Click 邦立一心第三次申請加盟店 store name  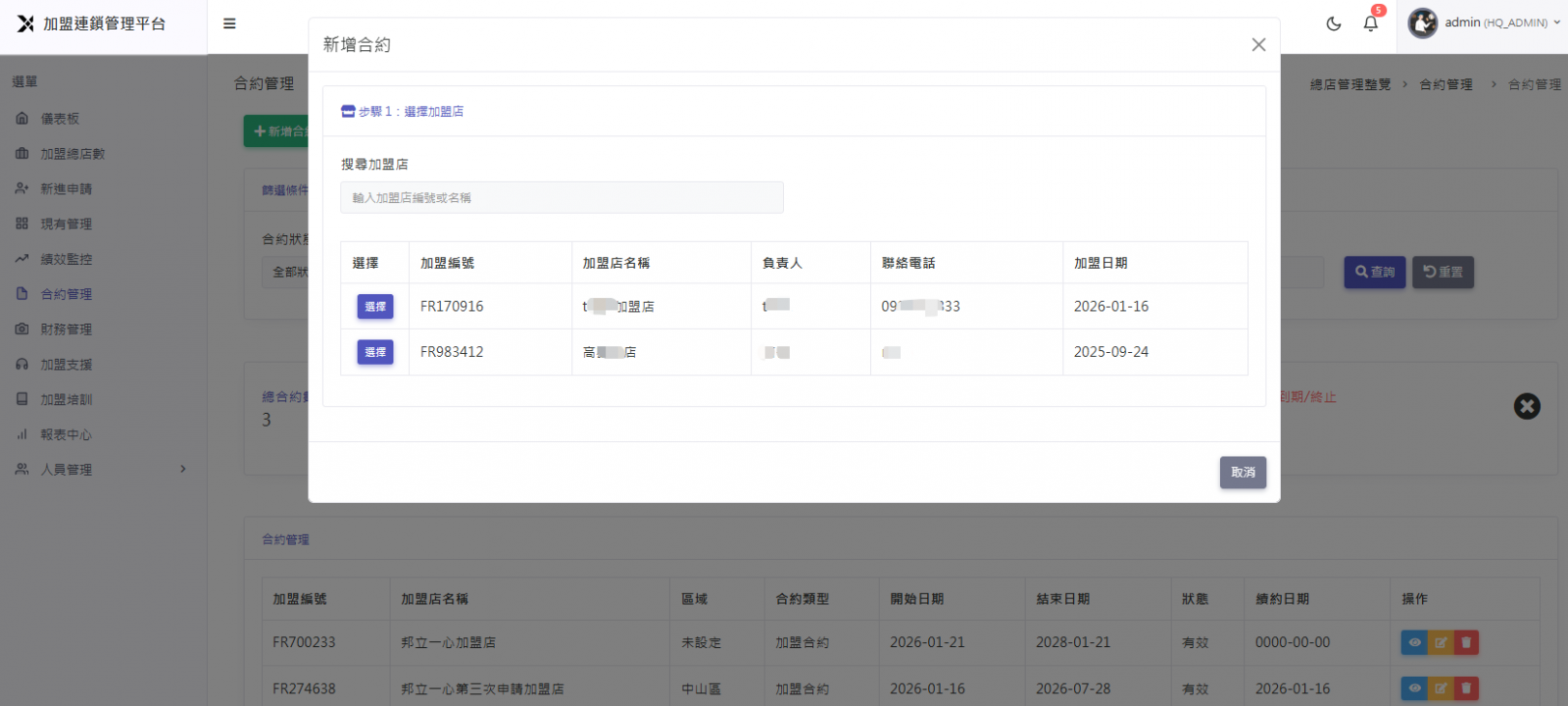click(x=482, y=689)
